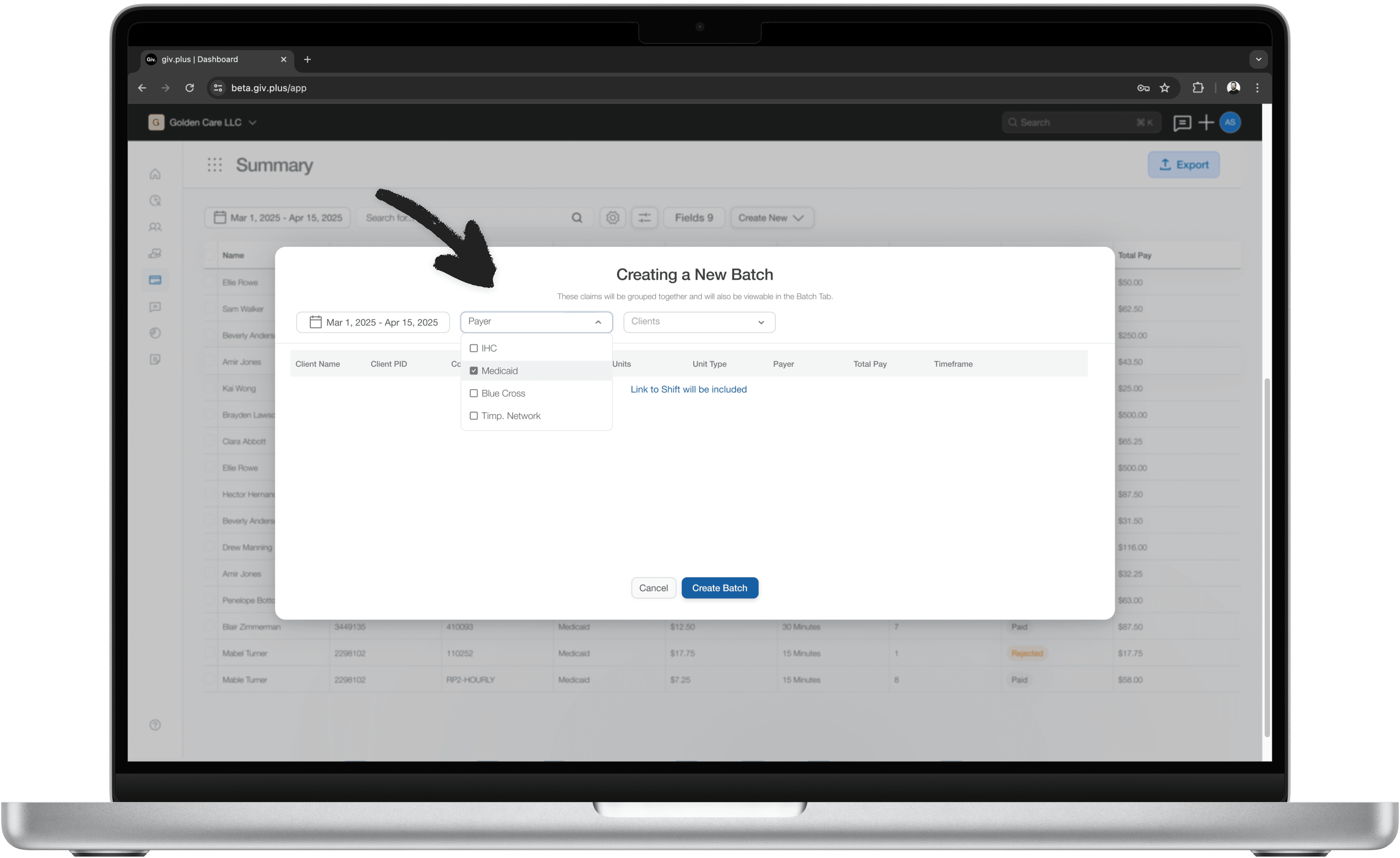This screenshot has width=1400, height=858.
Task: Open the modal date range picker
Action: point(373,322)
